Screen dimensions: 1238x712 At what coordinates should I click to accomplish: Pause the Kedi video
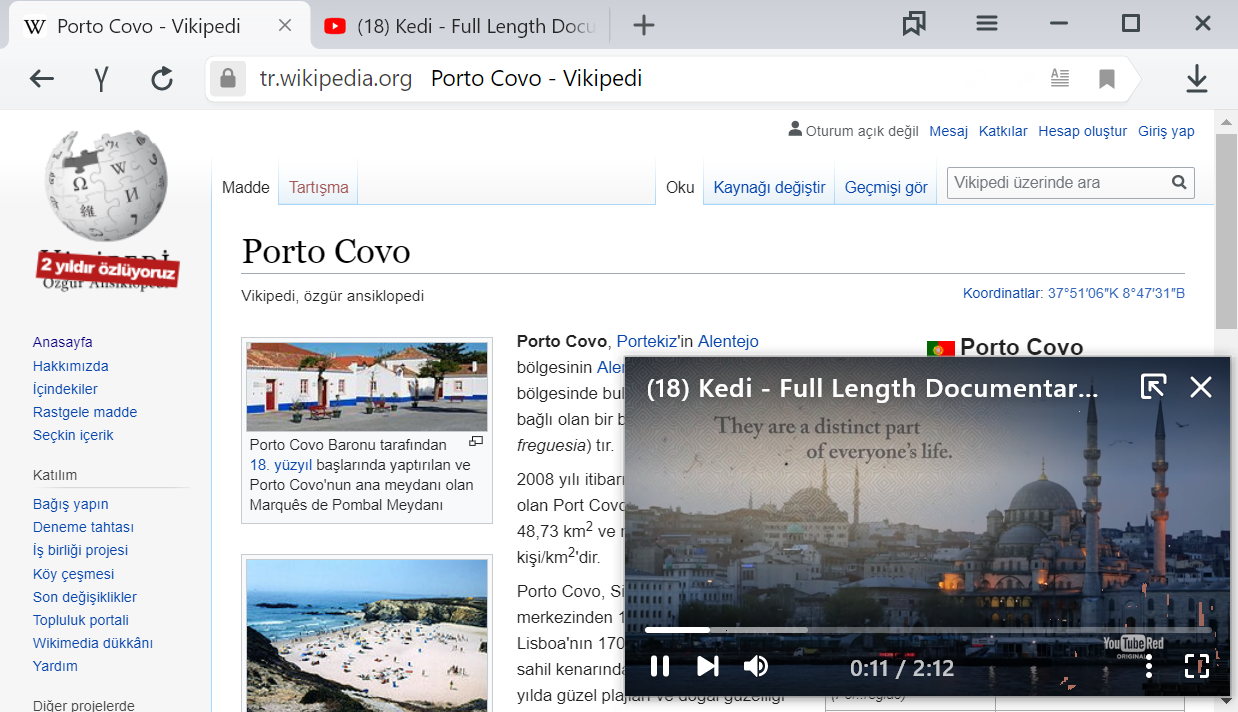[660, 666]
